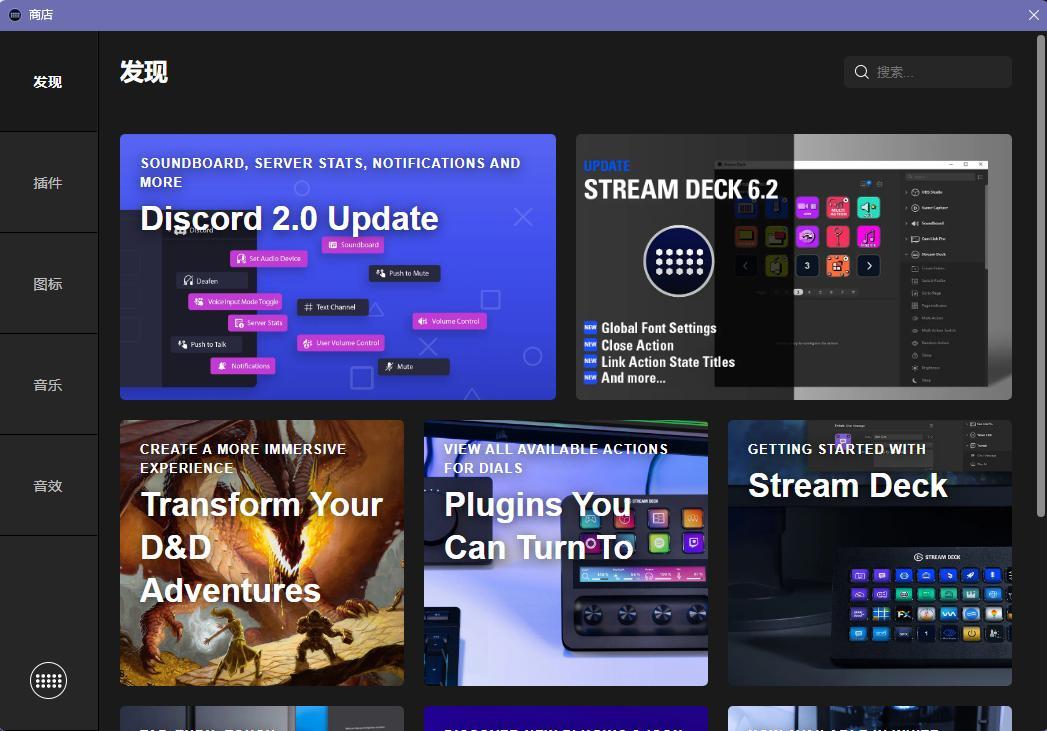The width and height of the screenshot is (1047, 731).
Task: Click the Server Stats tag in Discord card
Action: click(258, 323)
